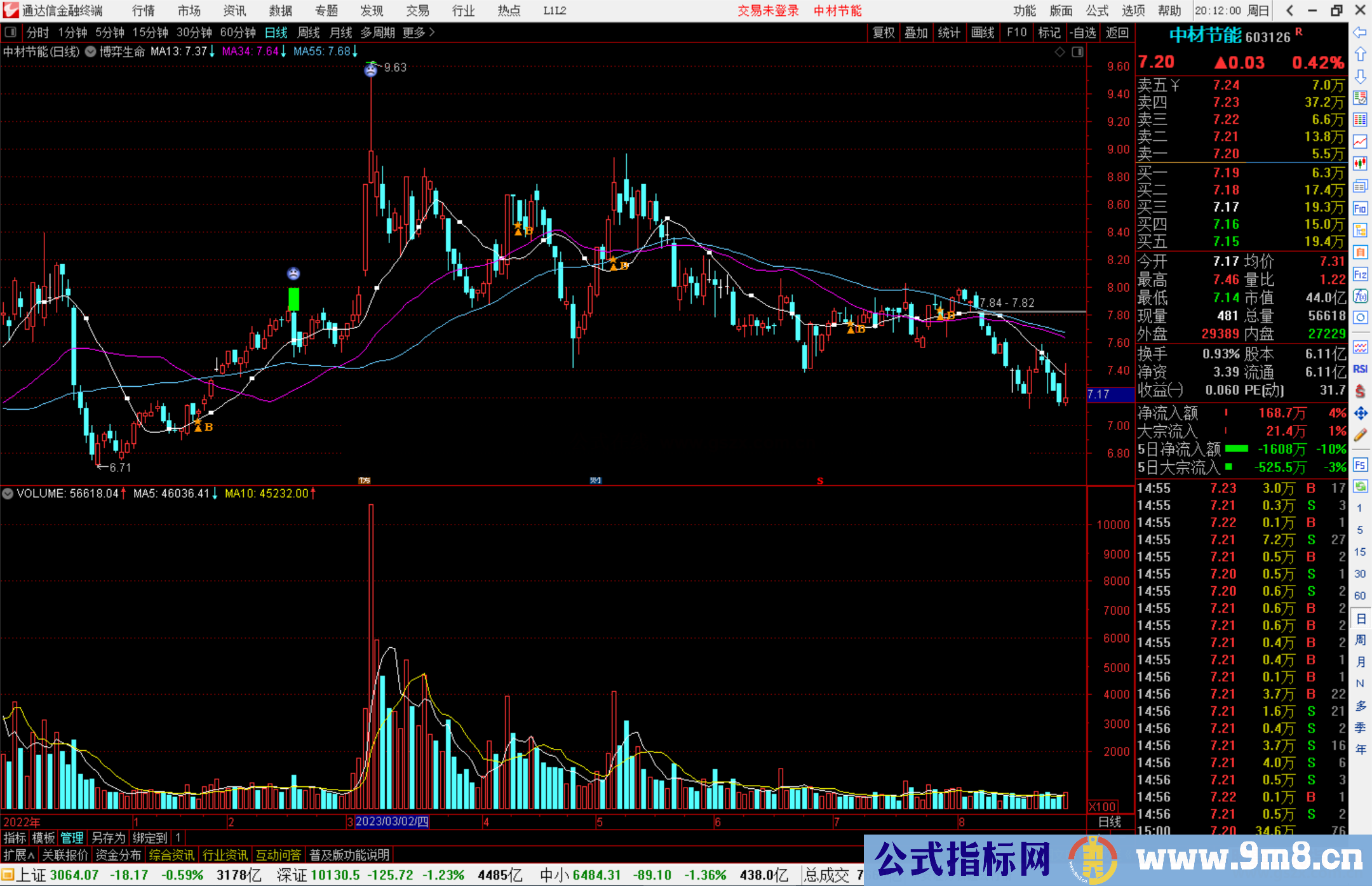Click the 2023/03/02 date marker on timeline
The height and width of the screenshot is (886, 1372).
[x=391, y=821]
